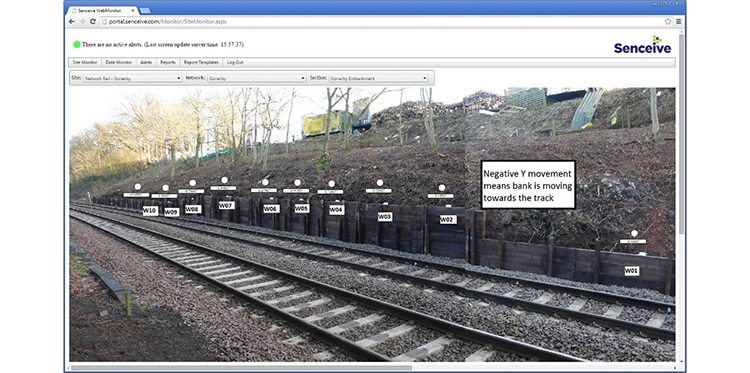Click the browser reload icon
This screenshot has height=373, width=750.
[93, 22]
